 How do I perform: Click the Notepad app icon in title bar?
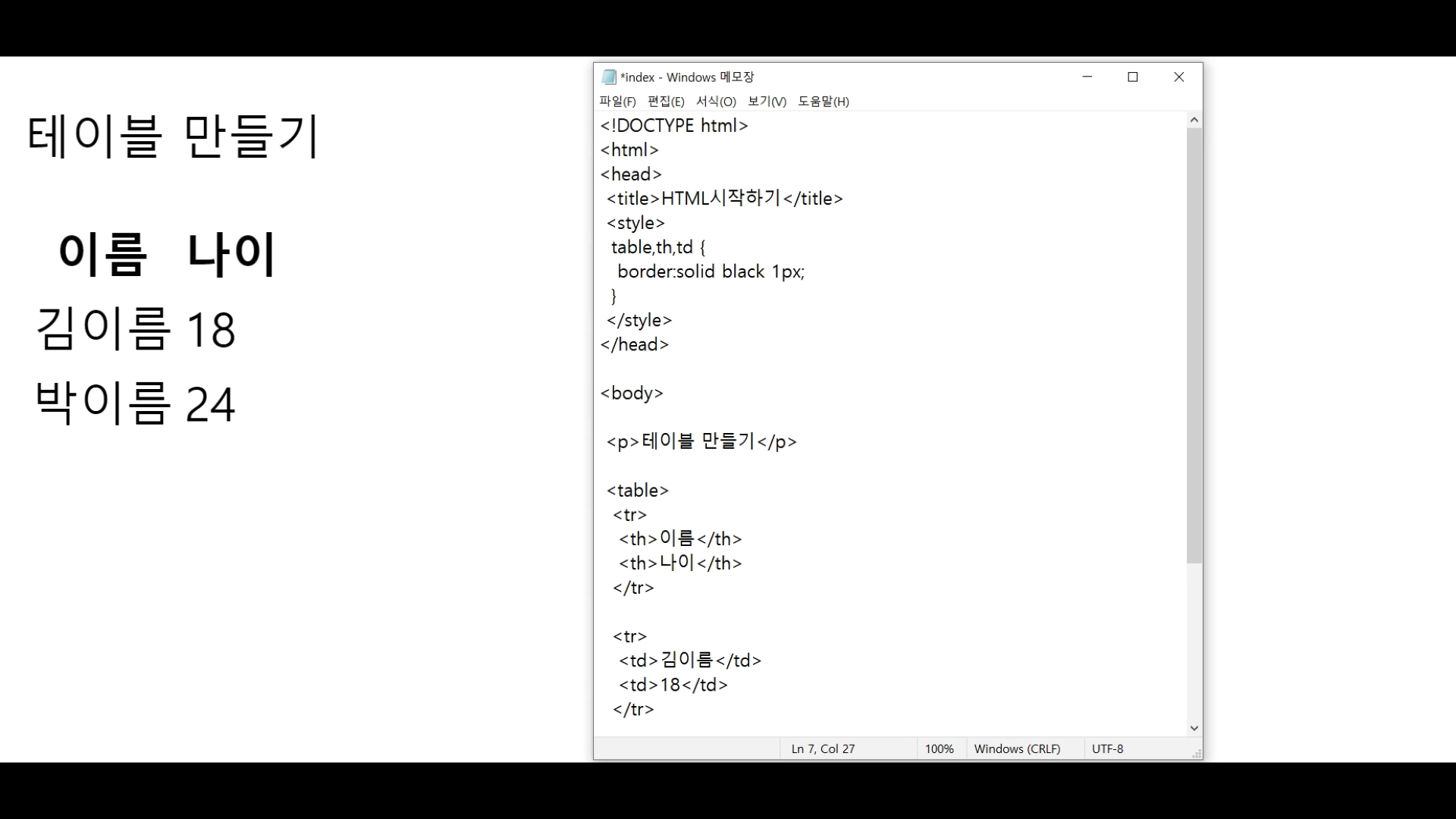pyautogui.click(x=608, y=77)
